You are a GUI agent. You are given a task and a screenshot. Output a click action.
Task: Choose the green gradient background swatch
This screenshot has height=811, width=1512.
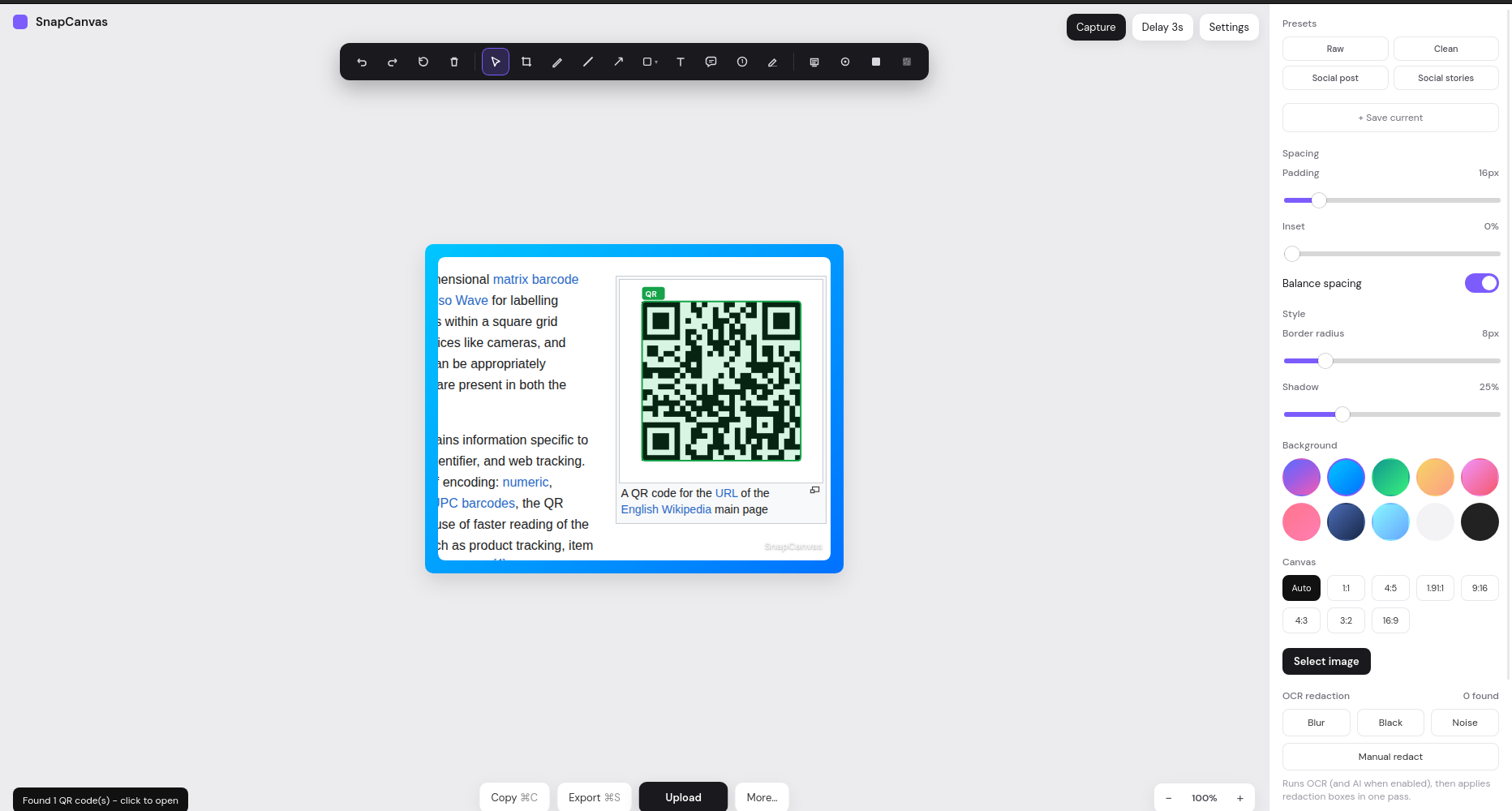tap(1390, 477)
